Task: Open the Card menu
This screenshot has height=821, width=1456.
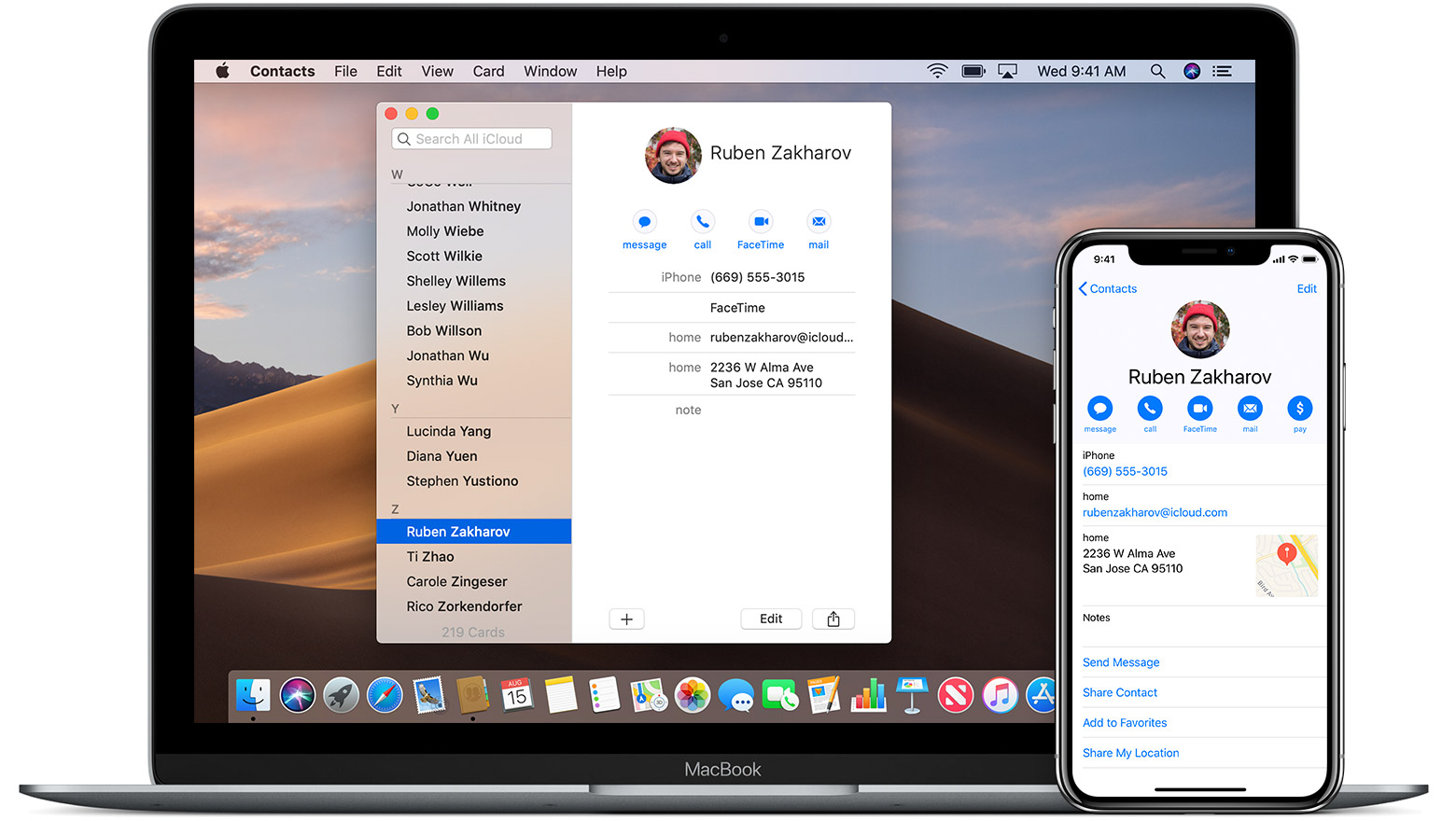Action: [x=488, y=72]
